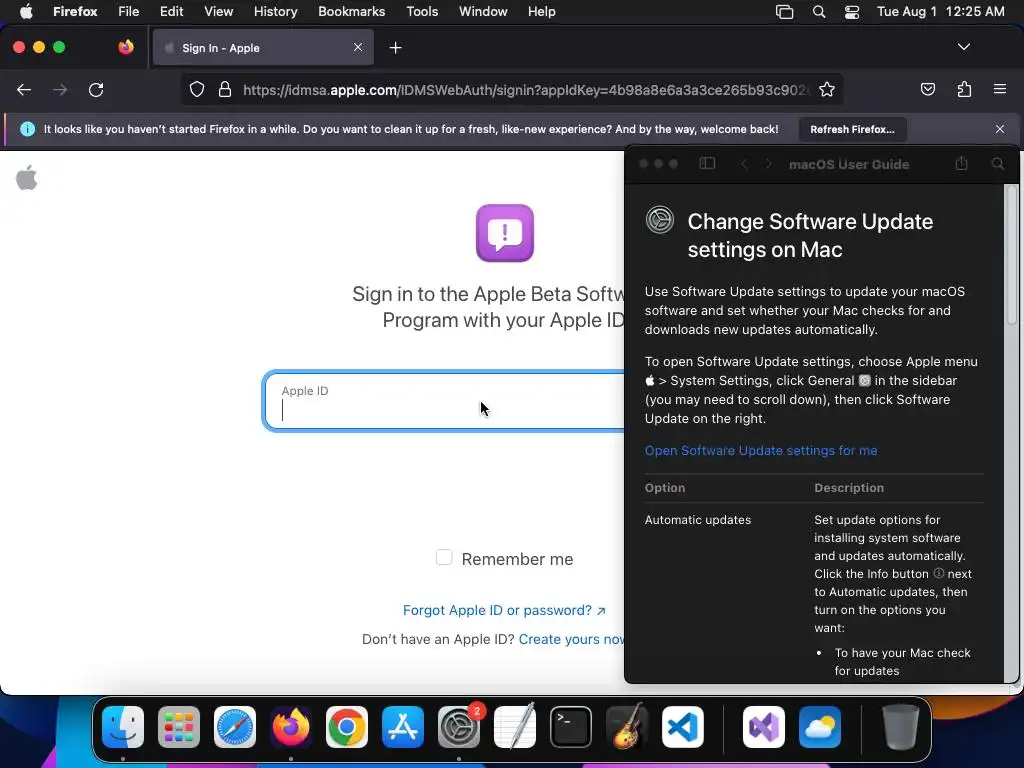Viewport: 1024px width, 768px height.
Task: Launch Terminal from the Dock
Action: (x=571, y=727)
